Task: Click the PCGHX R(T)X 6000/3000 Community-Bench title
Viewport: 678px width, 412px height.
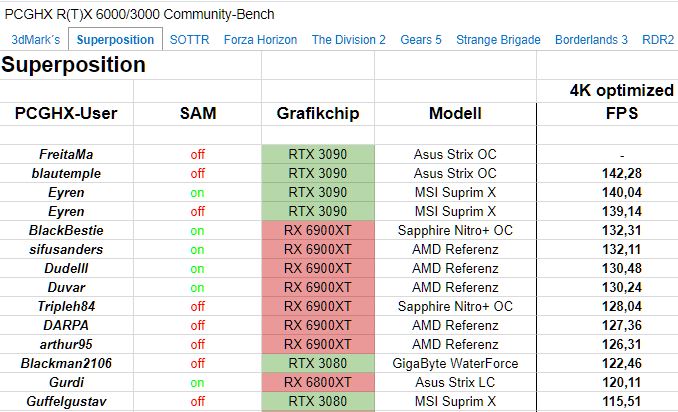Action: [x=139, y=14]
